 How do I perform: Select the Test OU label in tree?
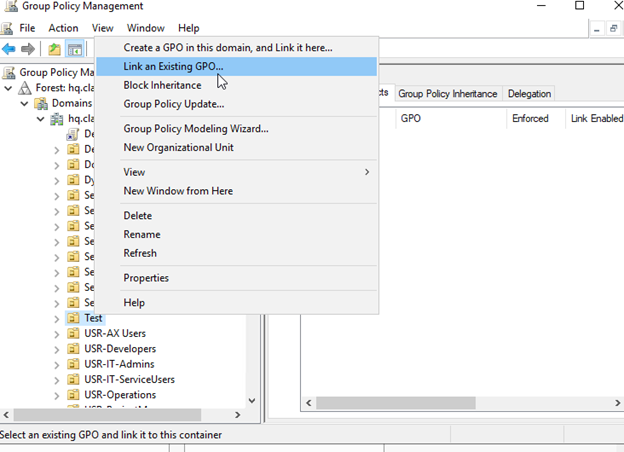point(93,318)
